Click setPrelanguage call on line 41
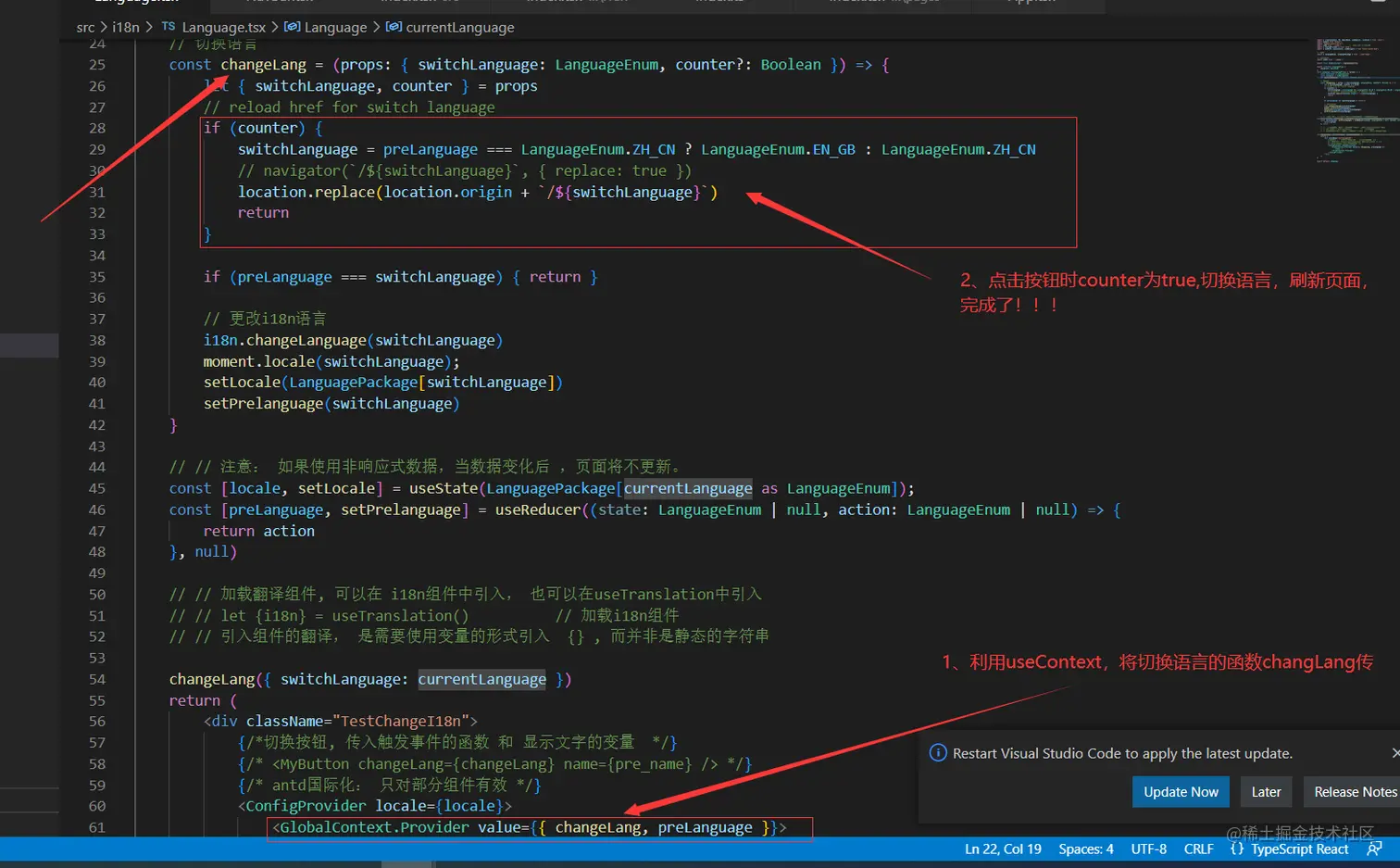Viewport: 1400px width, 868px height. (x=331, y=404)
